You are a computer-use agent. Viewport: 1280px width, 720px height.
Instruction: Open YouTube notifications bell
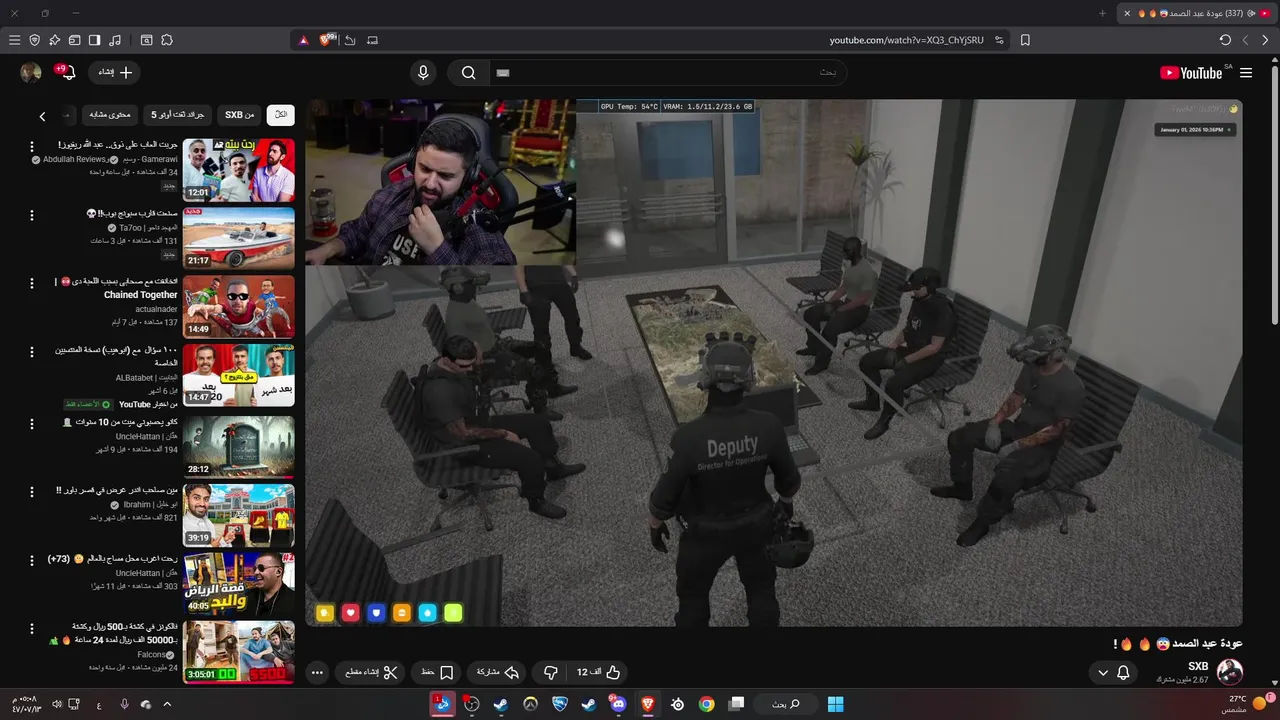pos(67,72)
